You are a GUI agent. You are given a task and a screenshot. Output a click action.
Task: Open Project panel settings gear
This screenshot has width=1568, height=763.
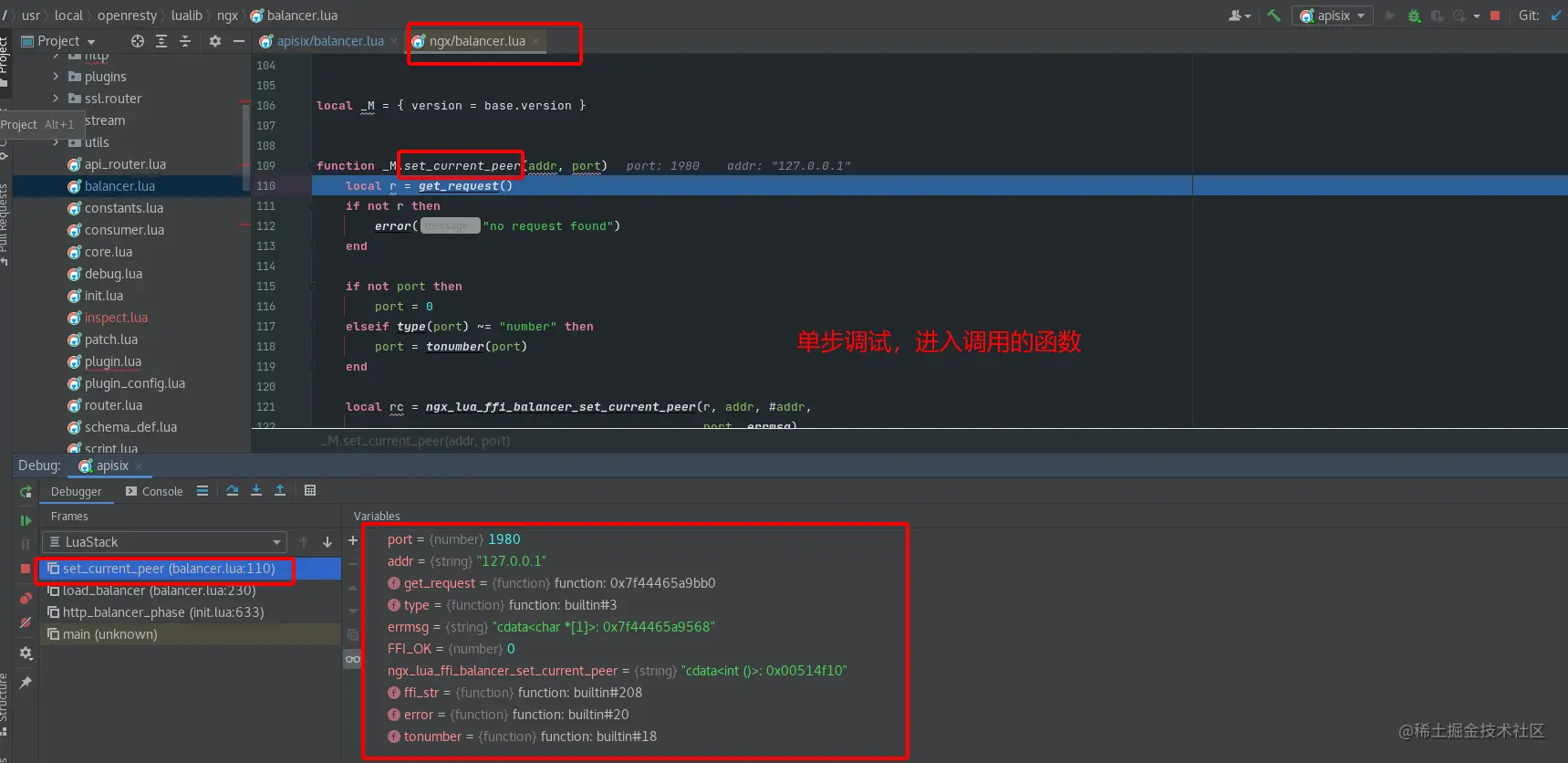pyautogui.click(x=215, y=41)
